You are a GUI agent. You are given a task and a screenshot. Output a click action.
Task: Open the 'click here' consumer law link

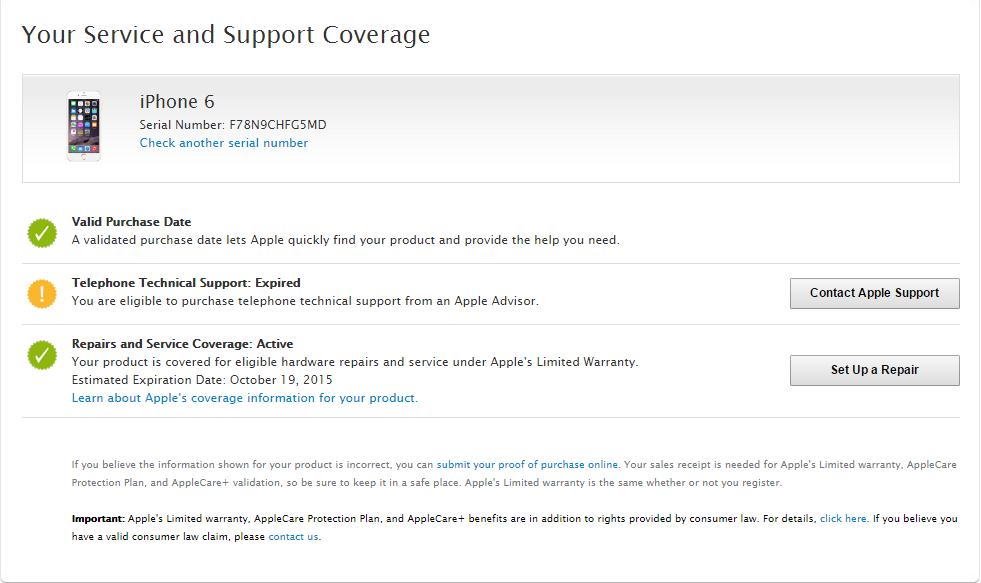pyautogui.click(x=843, y=519)
